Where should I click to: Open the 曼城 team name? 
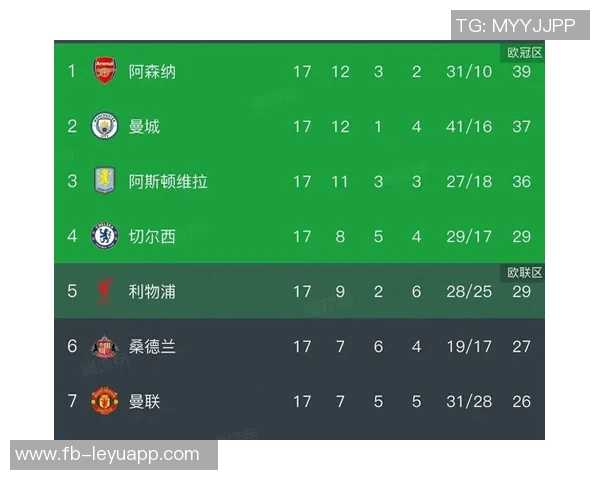[144, 127]
